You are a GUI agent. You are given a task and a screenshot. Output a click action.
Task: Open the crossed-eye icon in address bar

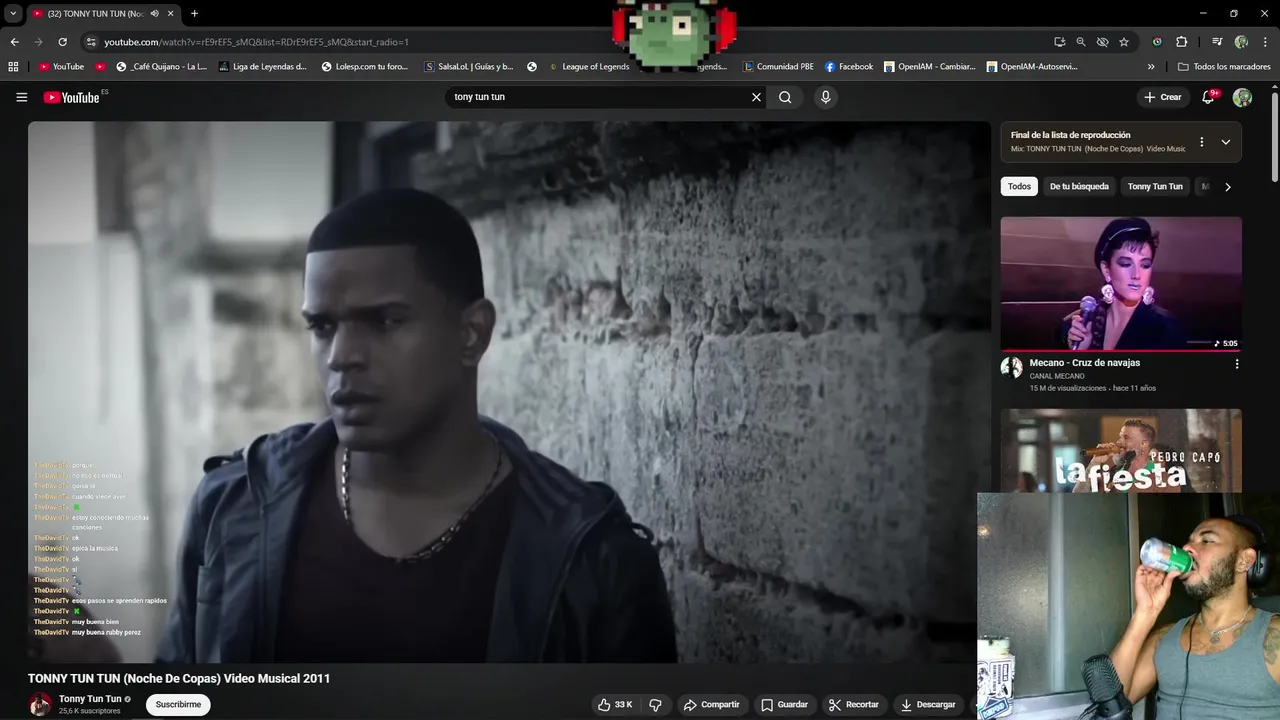click(x=1102, y=42)
